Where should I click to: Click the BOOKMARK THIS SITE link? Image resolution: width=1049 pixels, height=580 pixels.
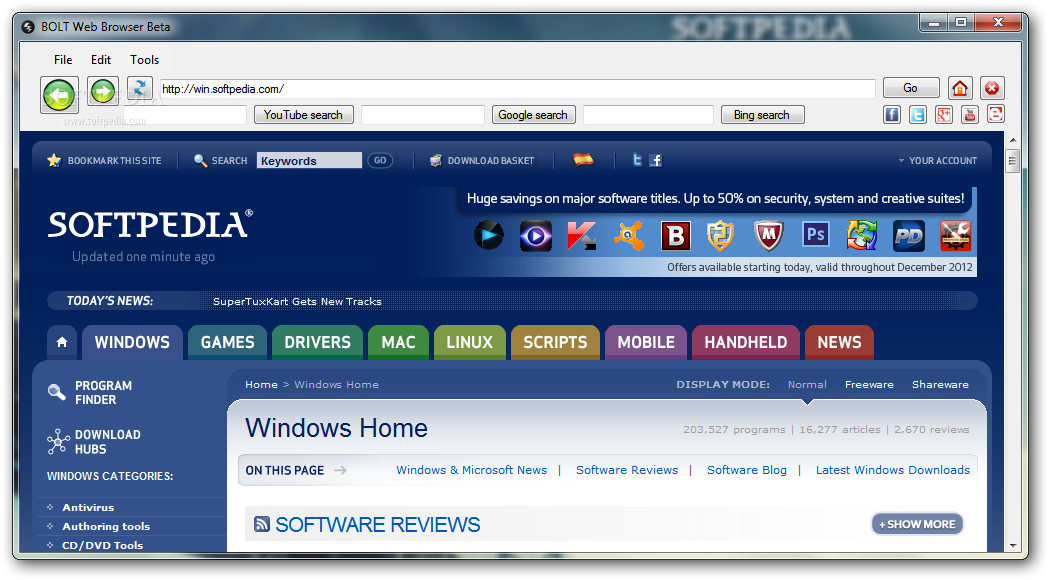coord(104,161)
